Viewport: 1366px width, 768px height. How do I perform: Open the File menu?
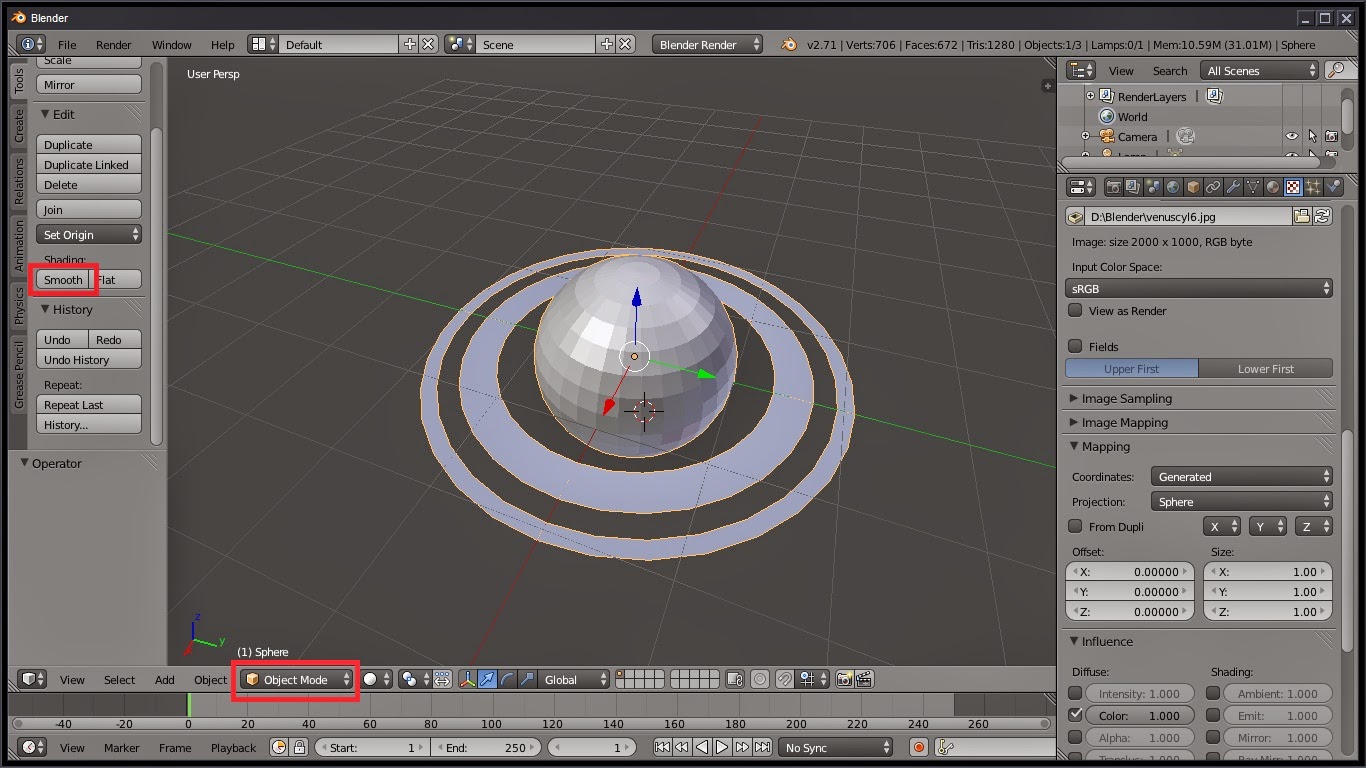[67, 44]
